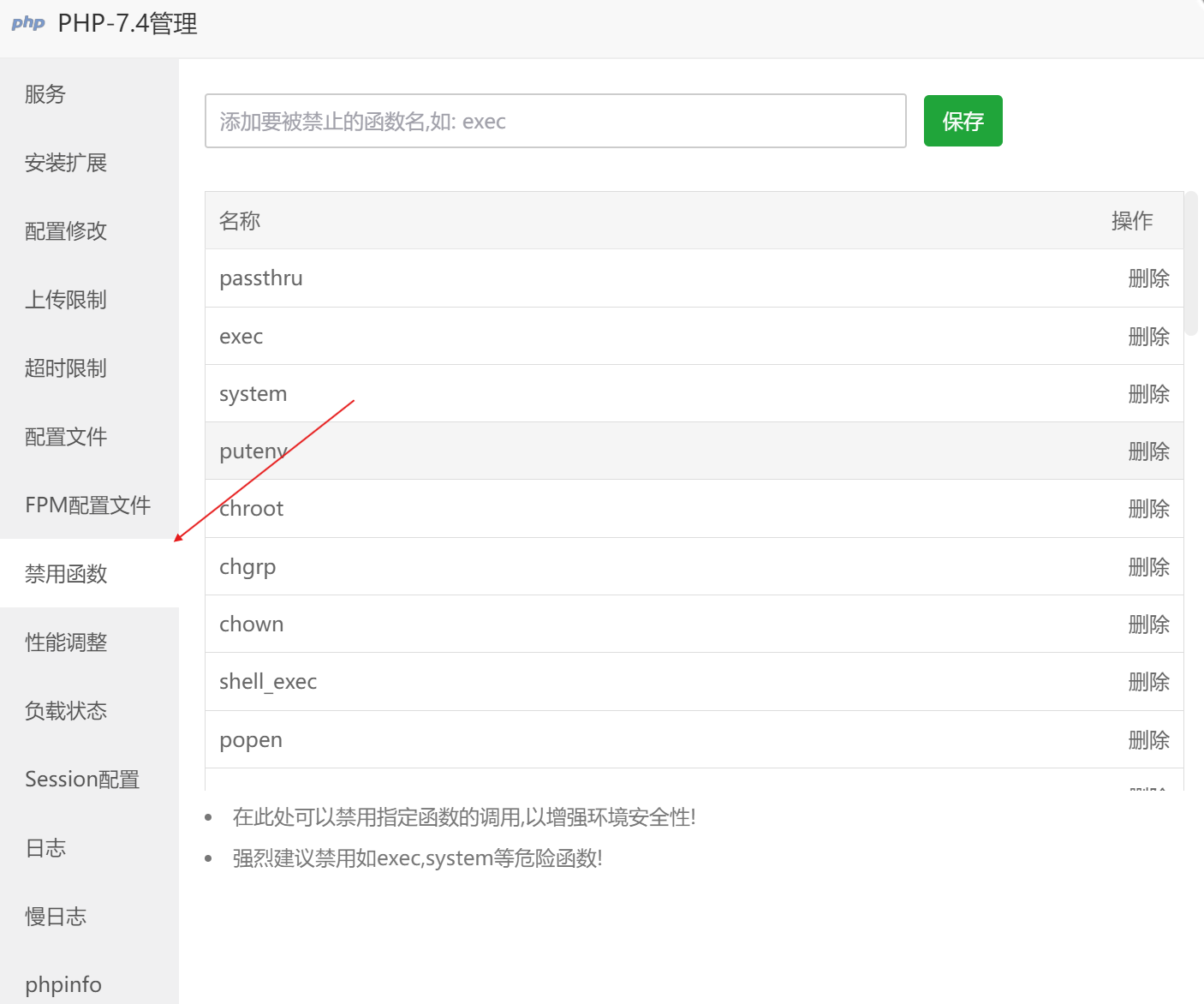Open 性能调整 settings

66,642
